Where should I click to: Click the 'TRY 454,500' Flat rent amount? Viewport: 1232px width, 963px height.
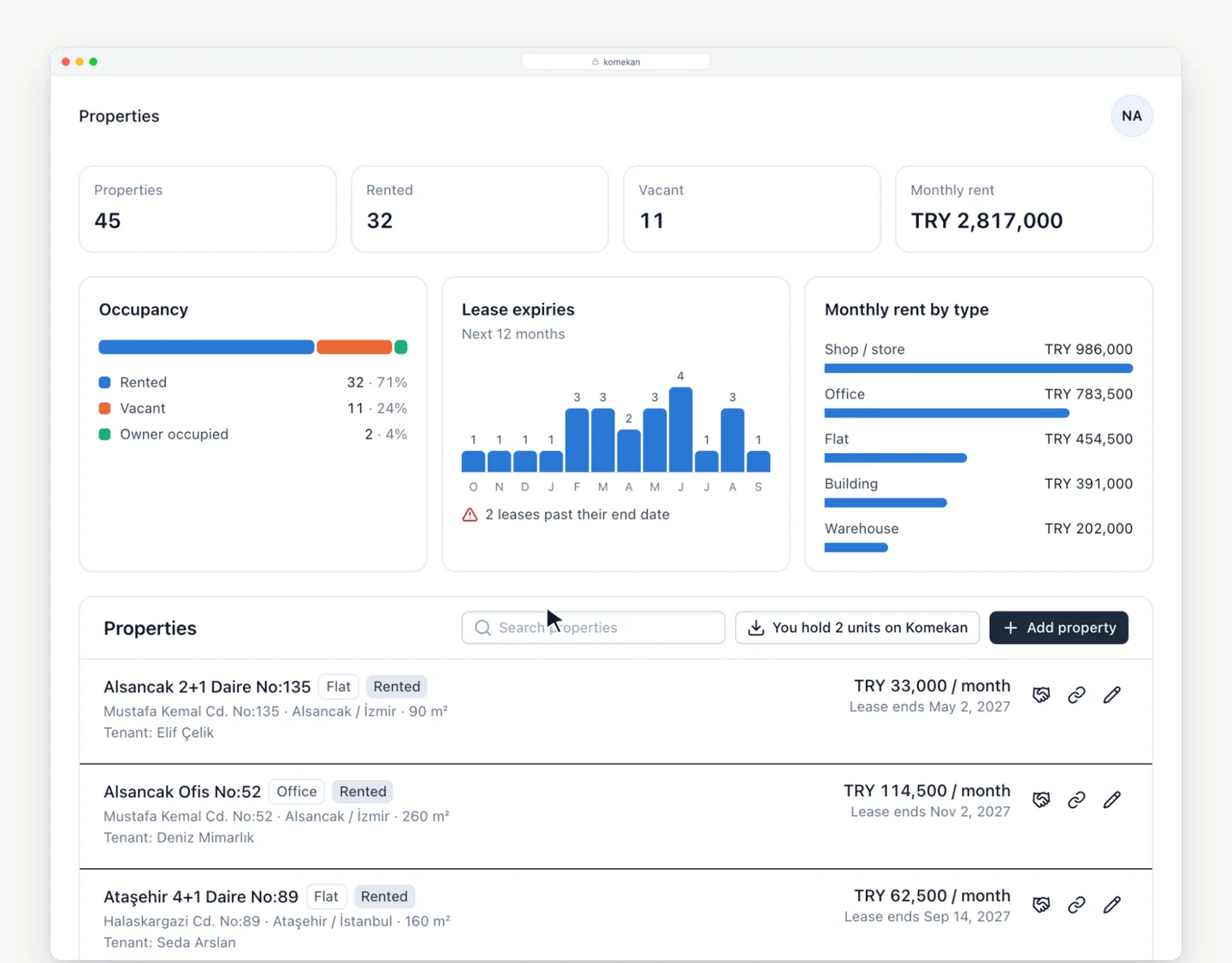tap(1088, 439)
